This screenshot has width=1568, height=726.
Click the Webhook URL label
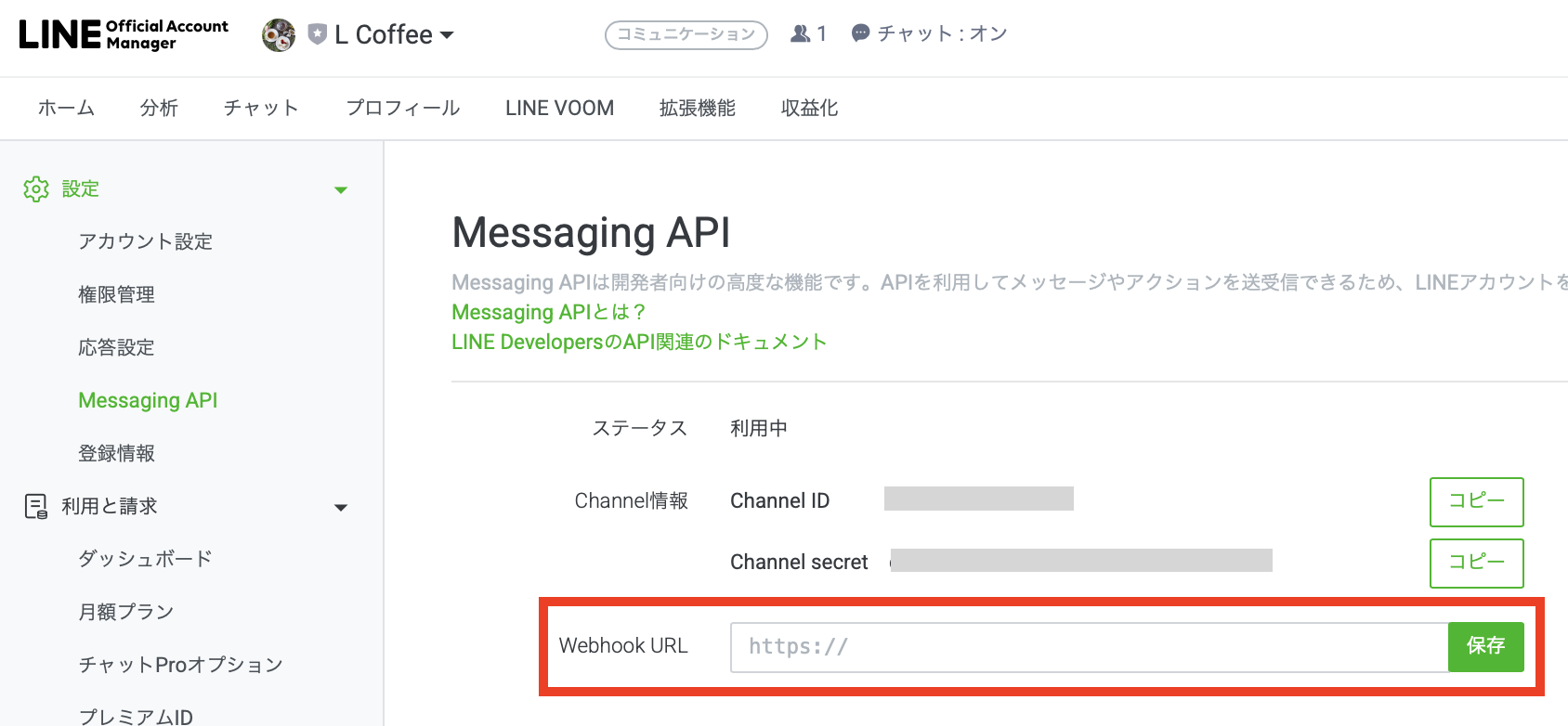[x=623, y=645]
